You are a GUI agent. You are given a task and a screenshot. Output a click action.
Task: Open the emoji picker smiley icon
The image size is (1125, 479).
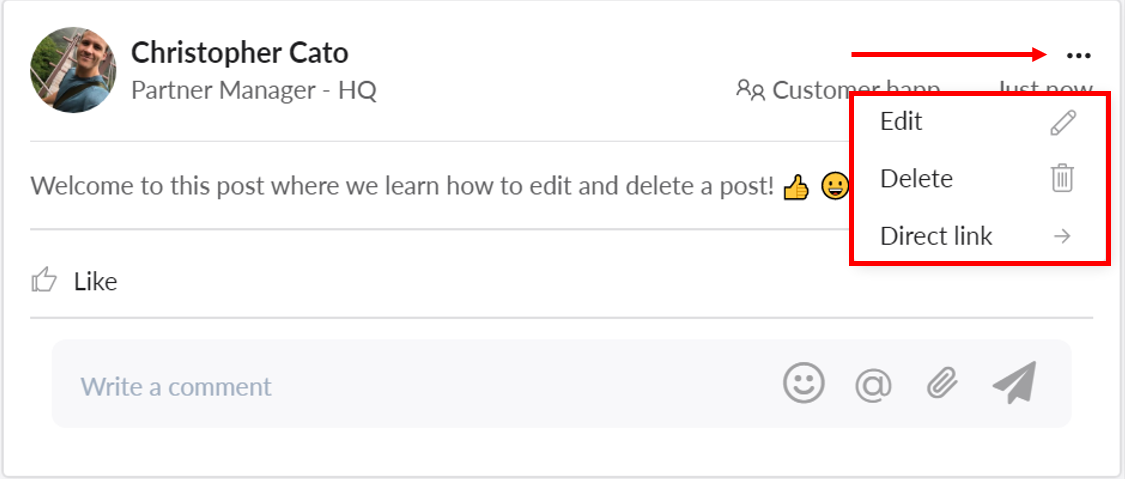pos(804,383)
